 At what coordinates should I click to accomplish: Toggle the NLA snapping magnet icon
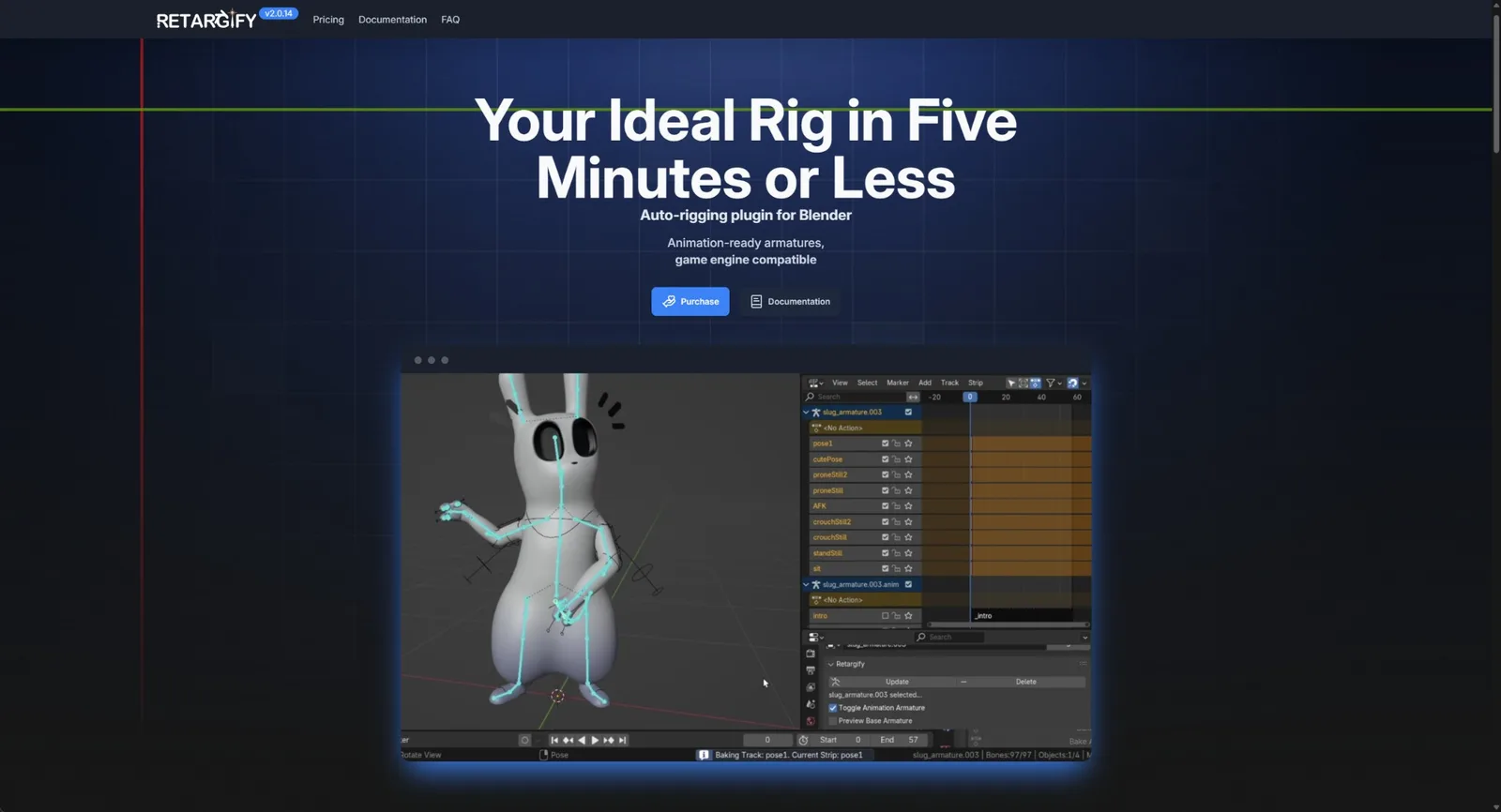1073,383
